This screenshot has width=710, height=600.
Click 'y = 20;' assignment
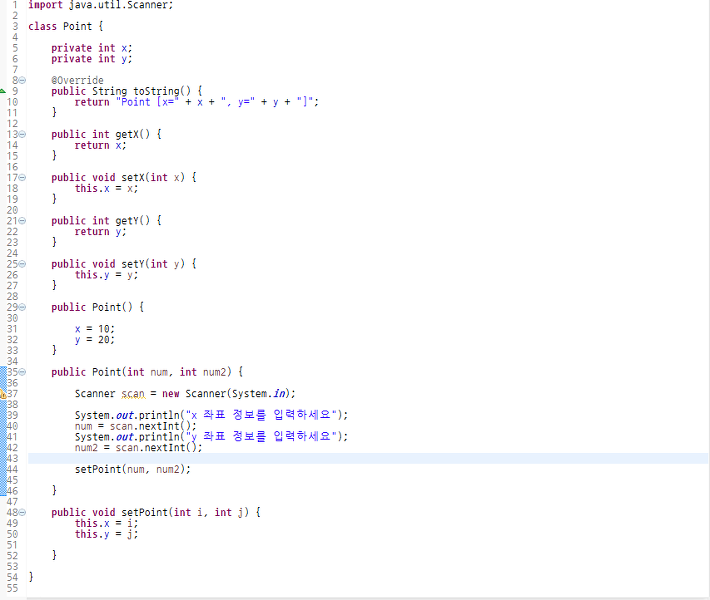click(x=95, y=340)
